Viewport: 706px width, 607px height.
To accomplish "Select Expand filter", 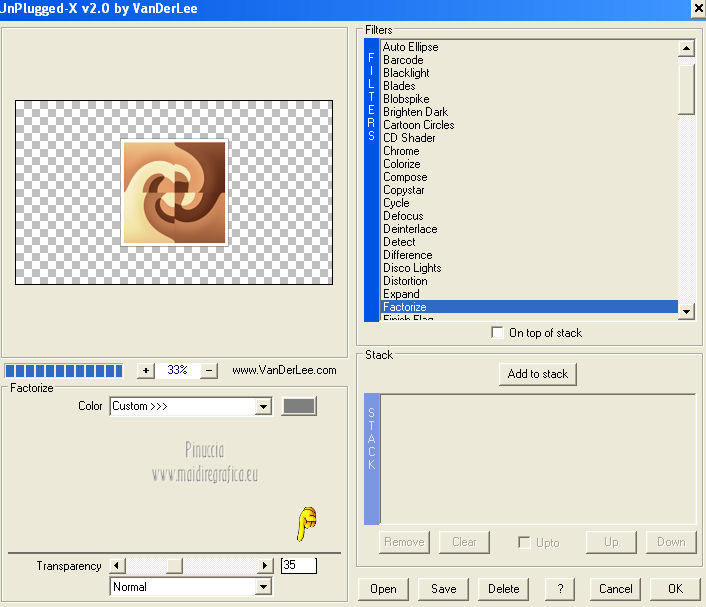I will point(529,294).
